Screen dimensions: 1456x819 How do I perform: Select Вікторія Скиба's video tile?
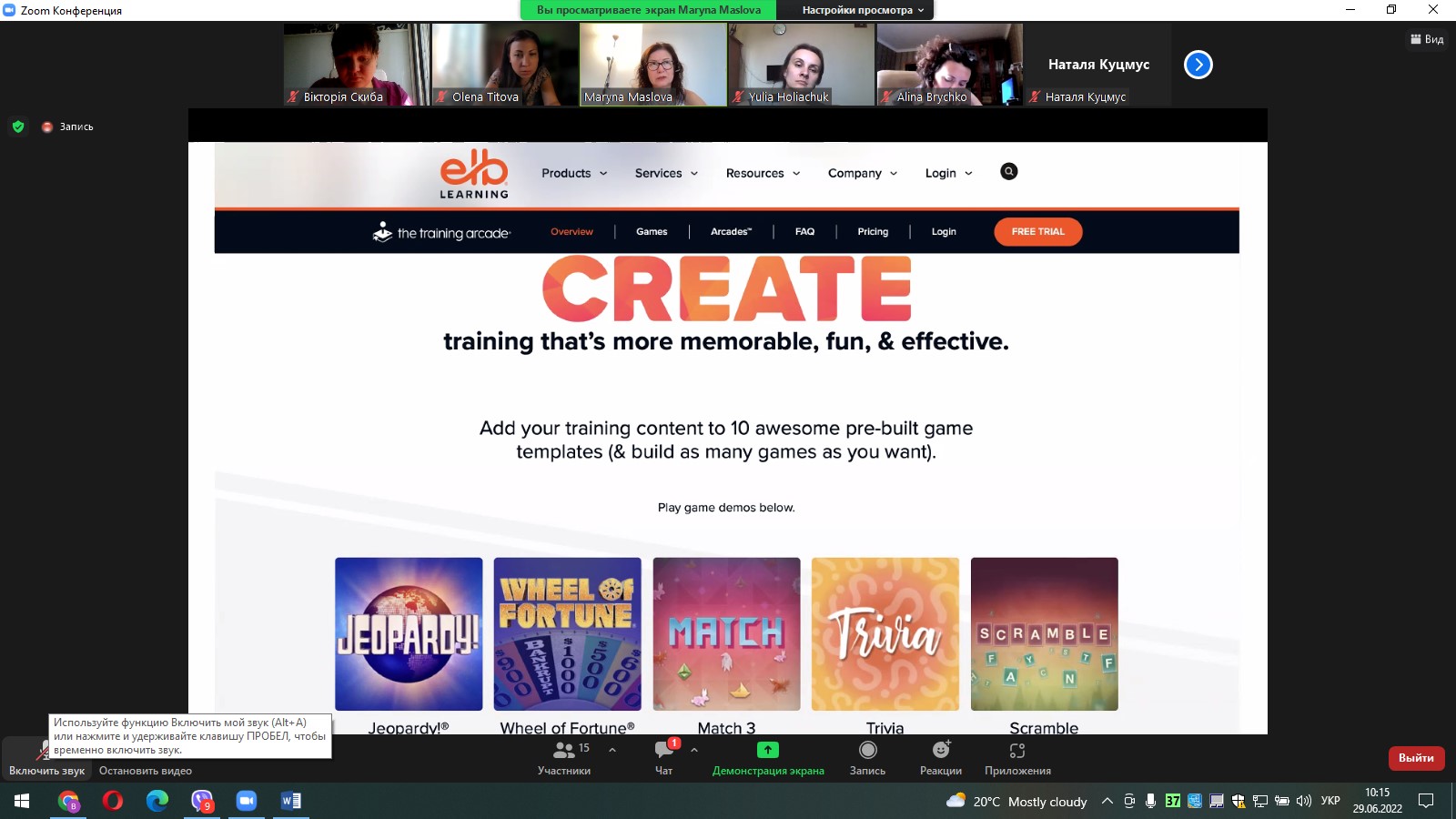pyautogui.click(x=357, y=65)
